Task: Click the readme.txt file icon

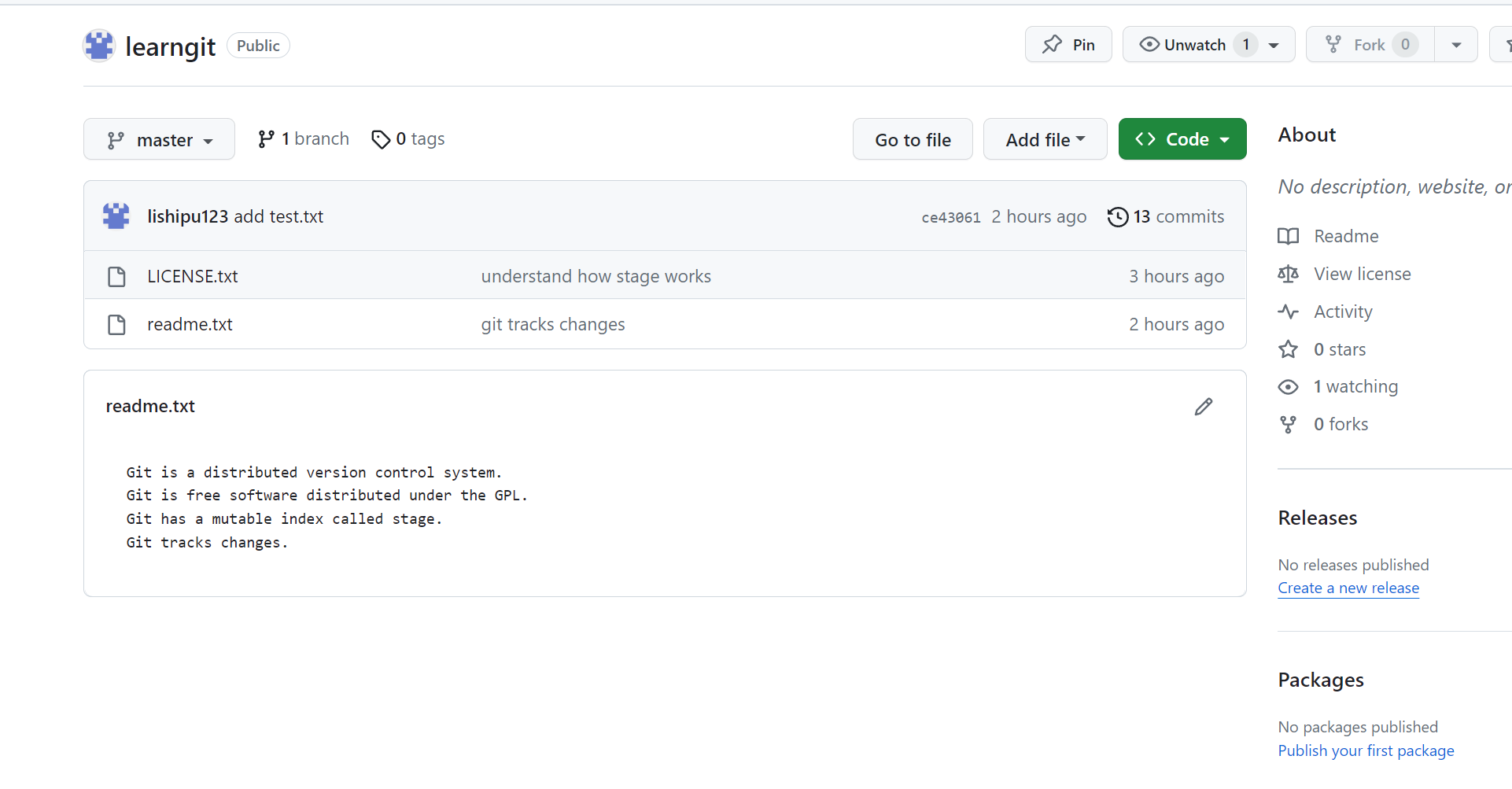Action: (116, 325)
